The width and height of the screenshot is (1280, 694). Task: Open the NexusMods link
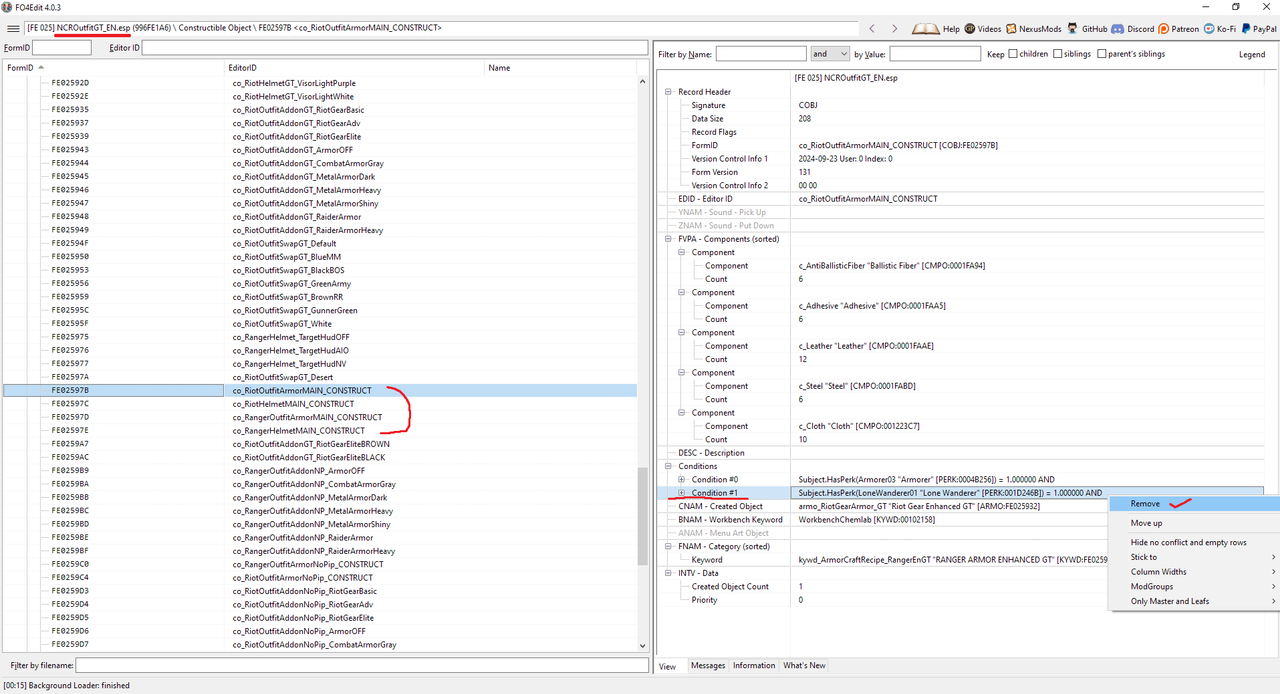(x=1034, y=29)
